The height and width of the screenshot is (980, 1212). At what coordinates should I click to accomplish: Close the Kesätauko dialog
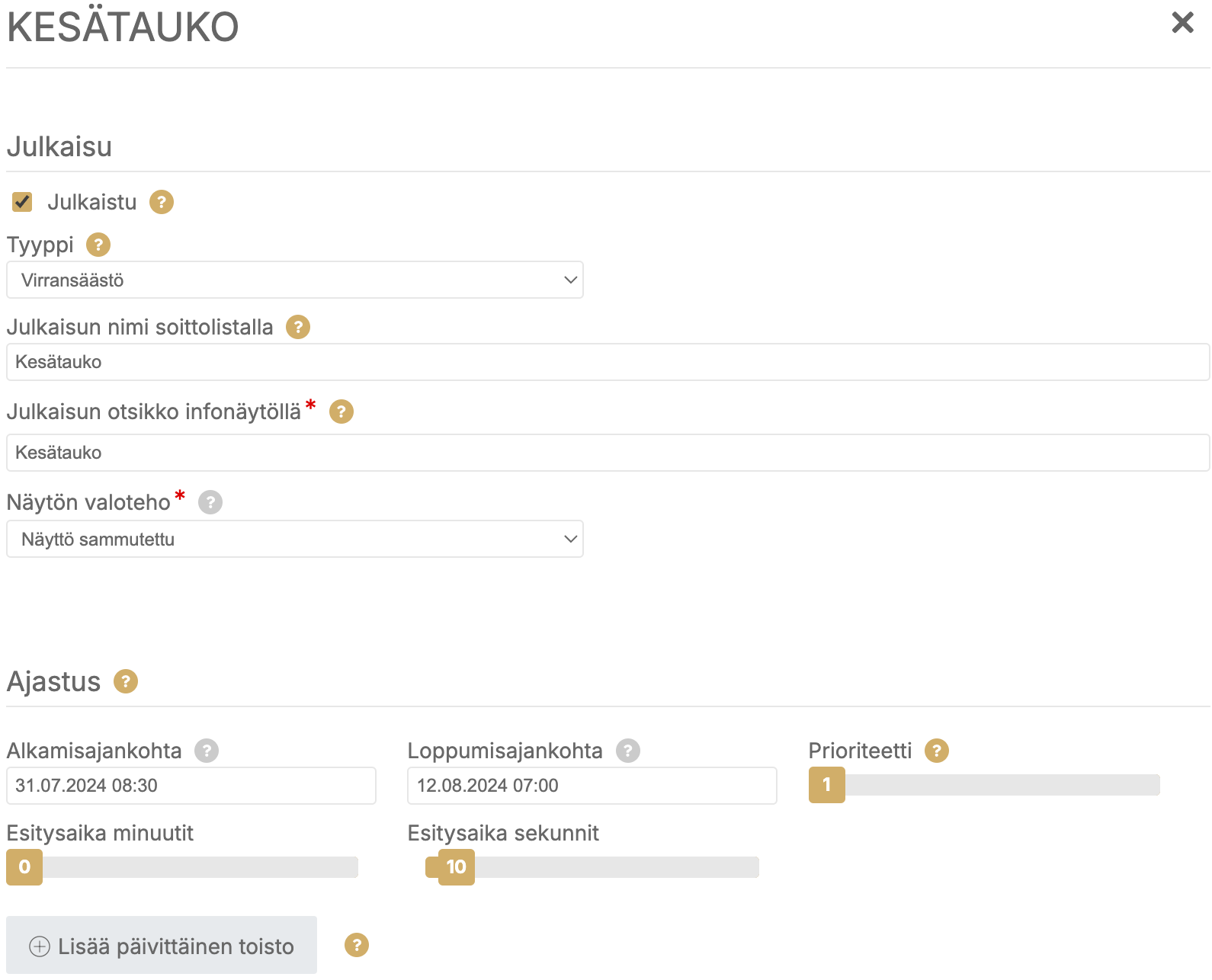pyautogui.click(x=1182, y=23)
